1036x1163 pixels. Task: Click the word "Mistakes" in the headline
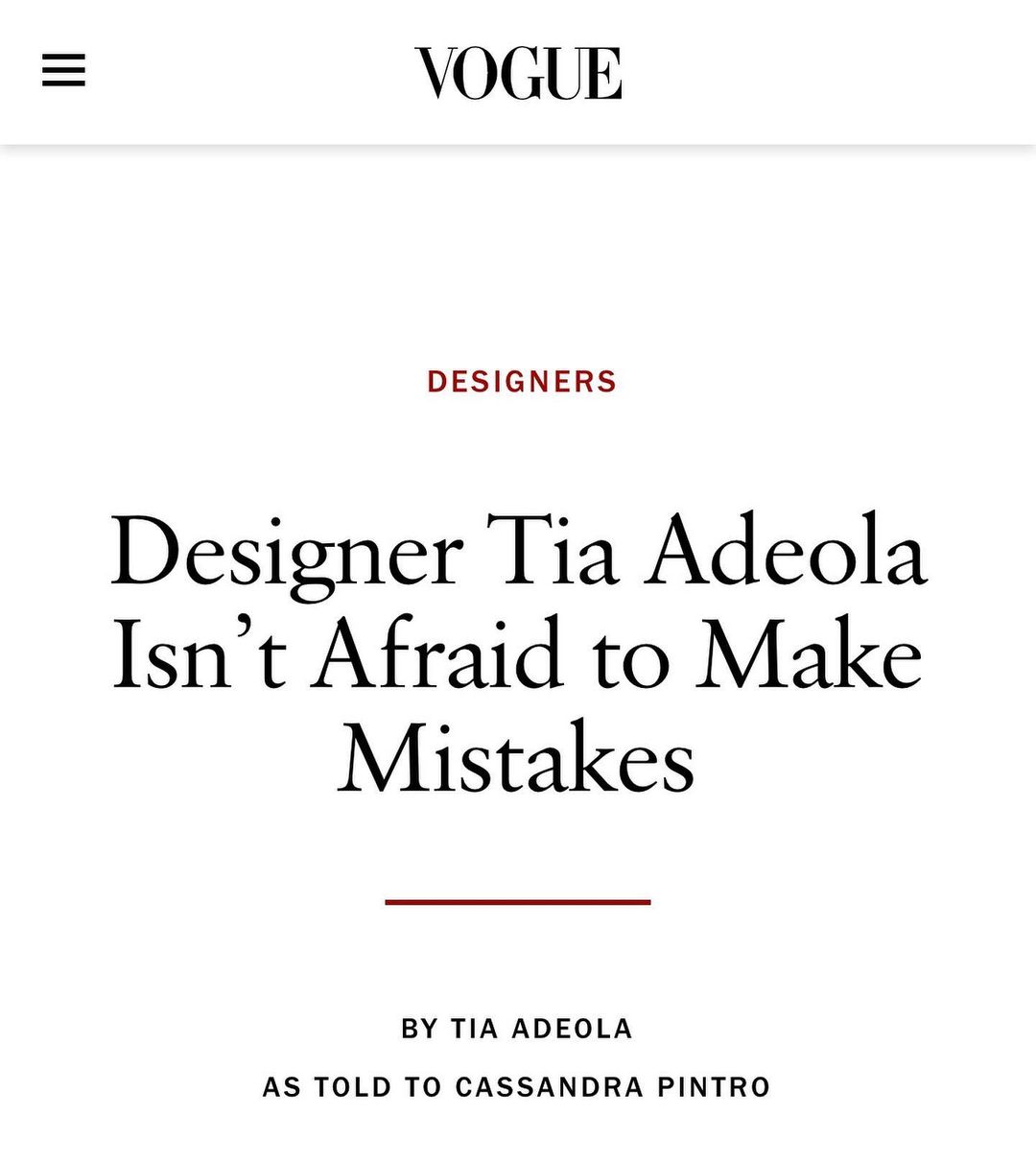tap(516, 759)
